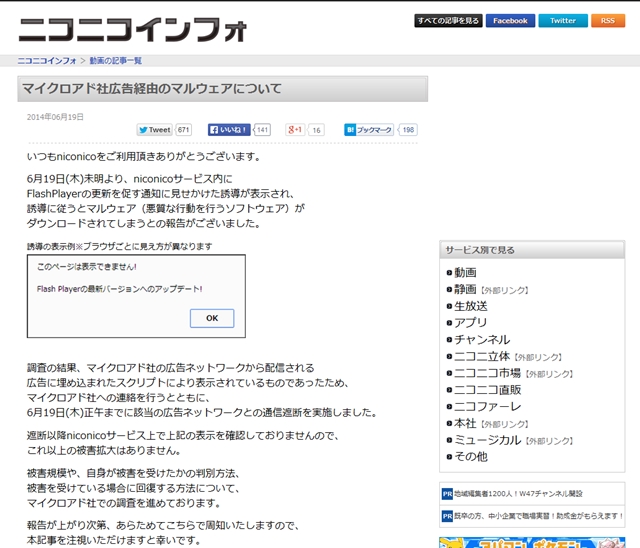640x548 pixels.
Task: Click the article title マイクロアド社広告経由のマルウェアについて
Action: pyautogui.click(x=152, y=89)
